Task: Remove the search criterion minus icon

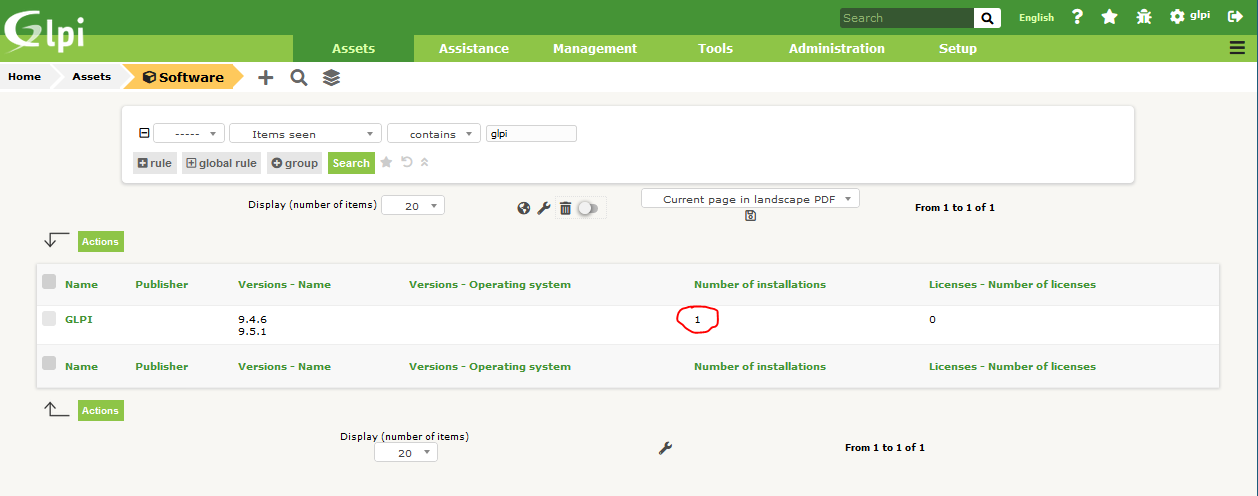Action: pos(144,133)
